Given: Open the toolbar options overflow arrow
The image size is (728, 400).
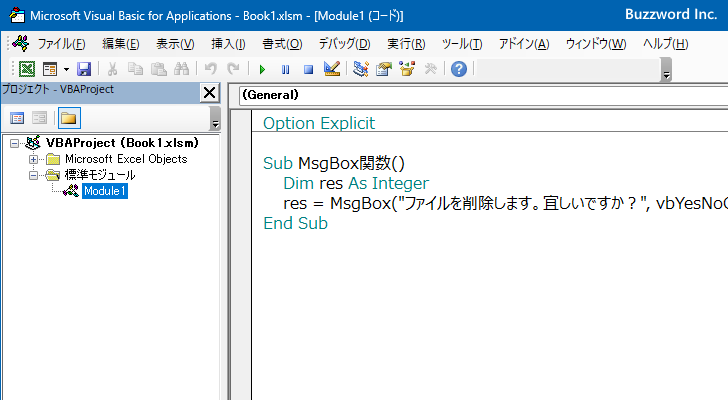Looking at the screenshot, I should click(x=667, y=70).
